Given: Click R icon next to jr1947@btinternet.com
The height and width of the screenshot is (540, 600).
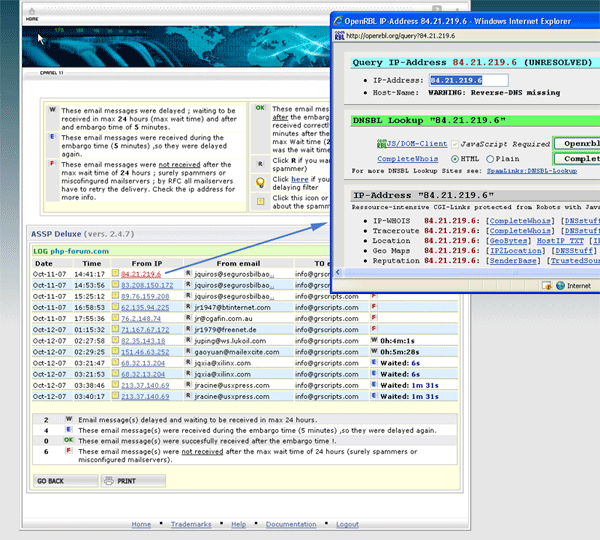Looking at the screenshot, I should (x=188, y=307).
